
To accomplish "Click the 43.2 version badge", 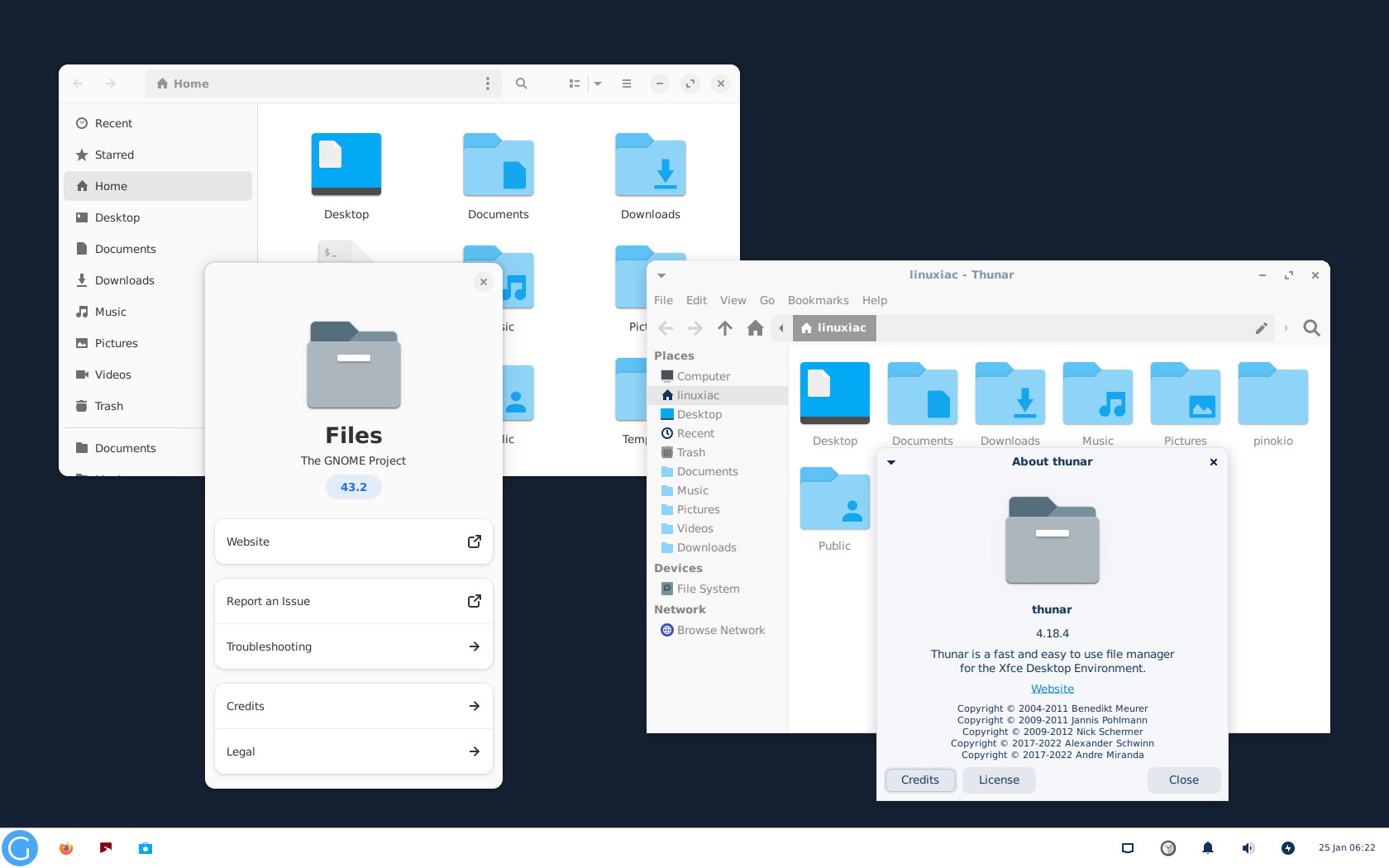I will [x=354, y=487].
